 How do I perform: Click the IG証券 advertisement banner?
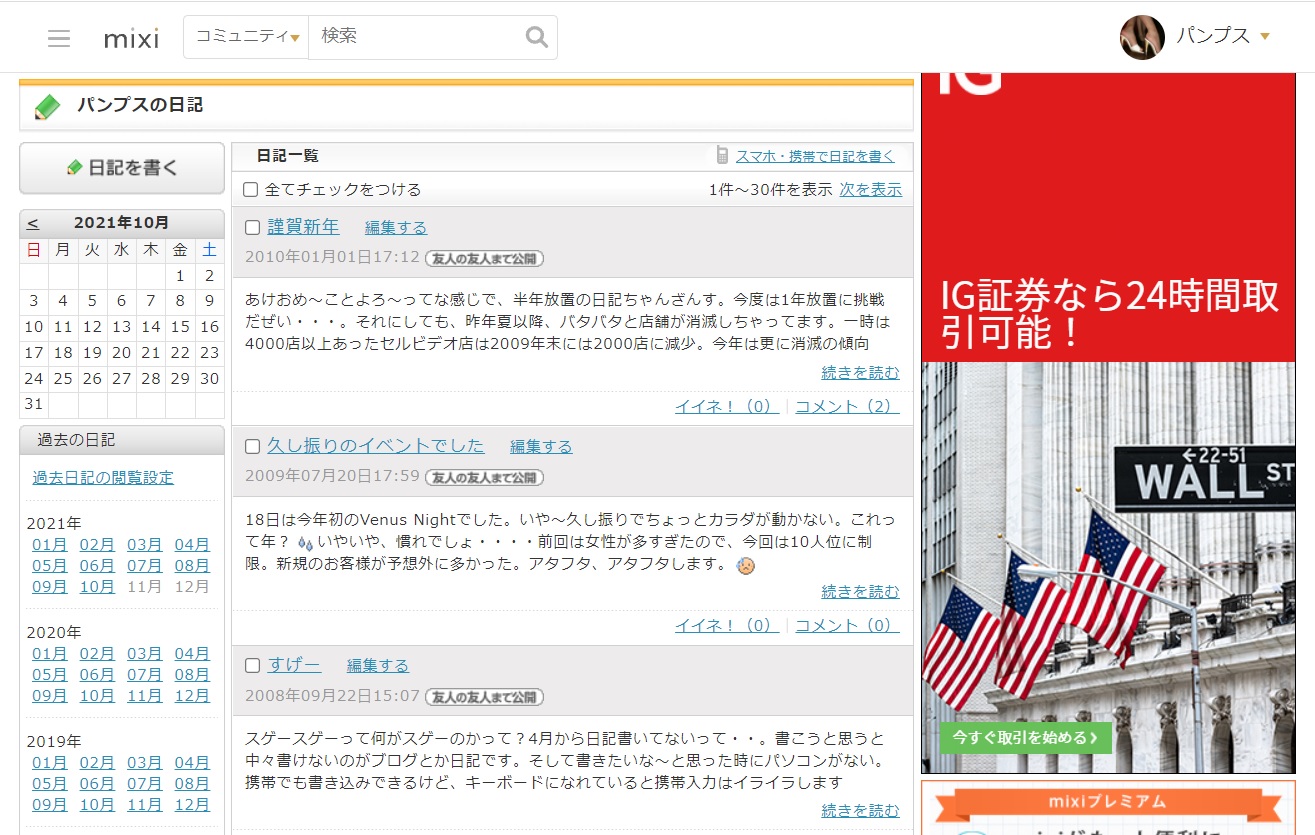pyautogui.click(x=1108, y=422)
